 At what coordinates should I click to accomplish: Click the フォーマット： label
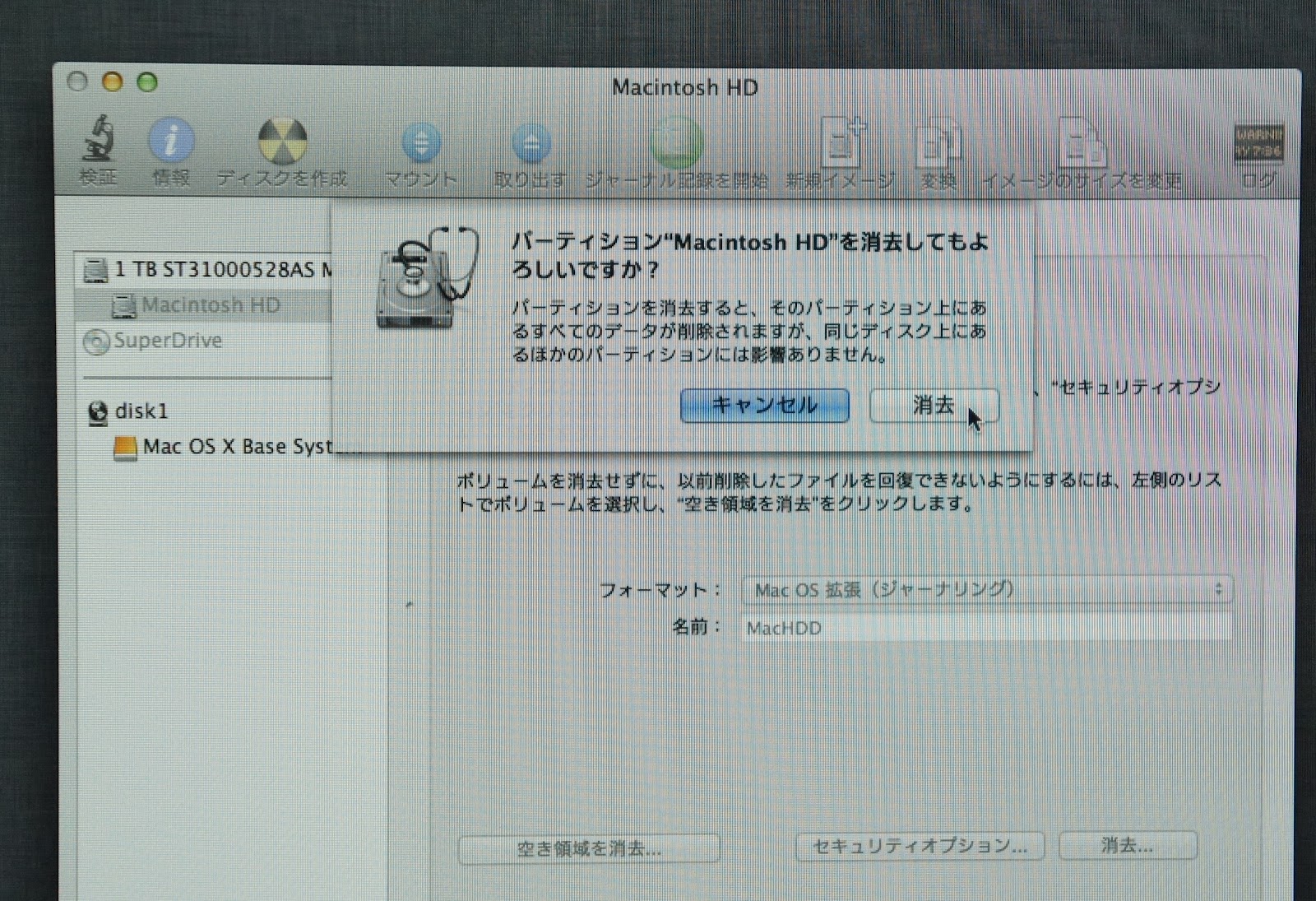[x=660, y=590]
